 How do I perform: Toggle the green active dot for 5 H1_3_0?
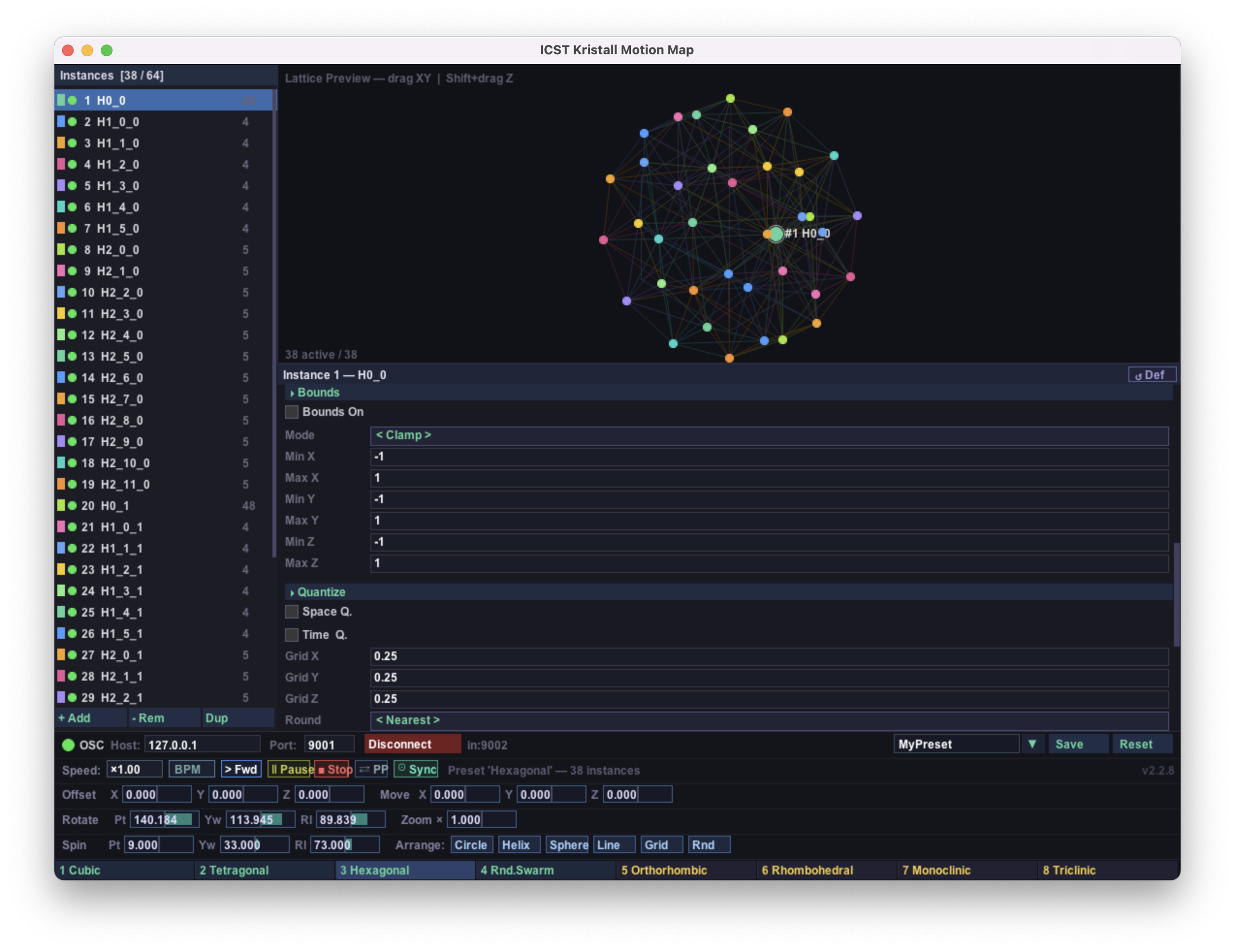[73, 186]
